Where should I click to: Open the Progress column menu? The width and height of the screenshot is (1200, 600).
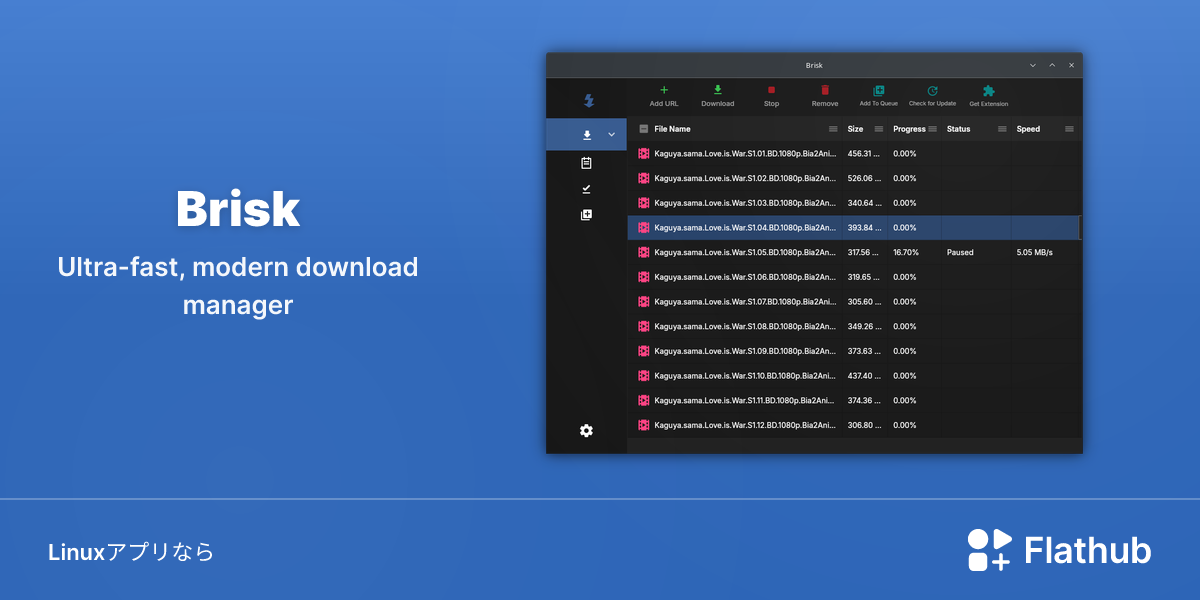[932, 129]
